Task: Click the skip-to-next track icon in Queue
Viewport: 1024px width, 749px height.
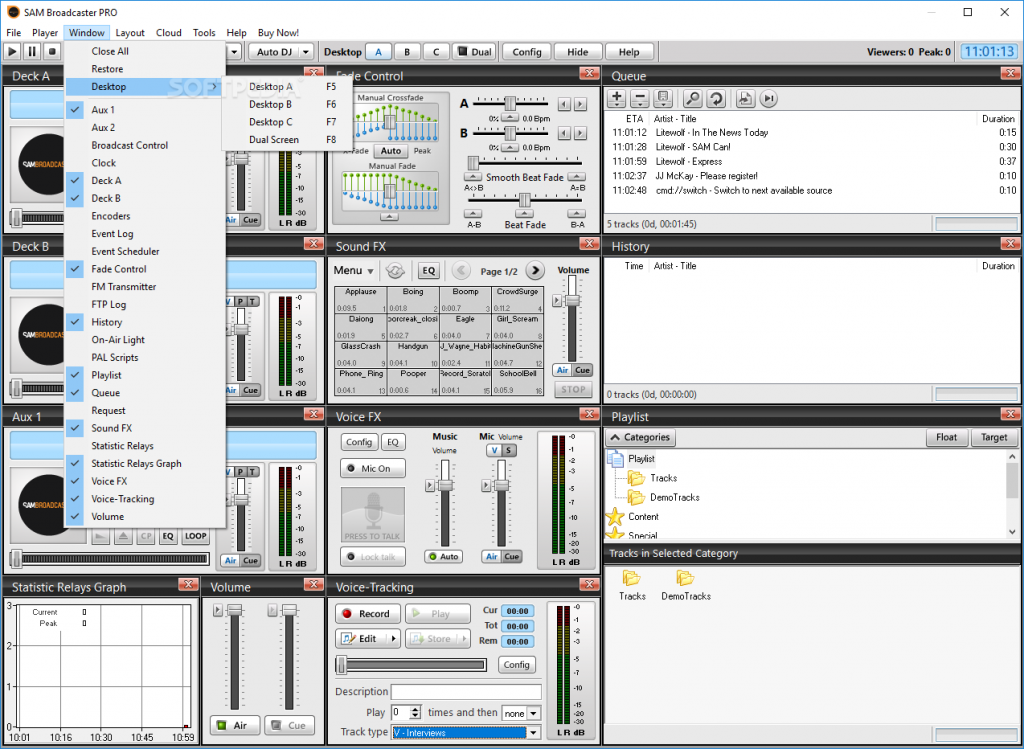Action: click(769, 99)
